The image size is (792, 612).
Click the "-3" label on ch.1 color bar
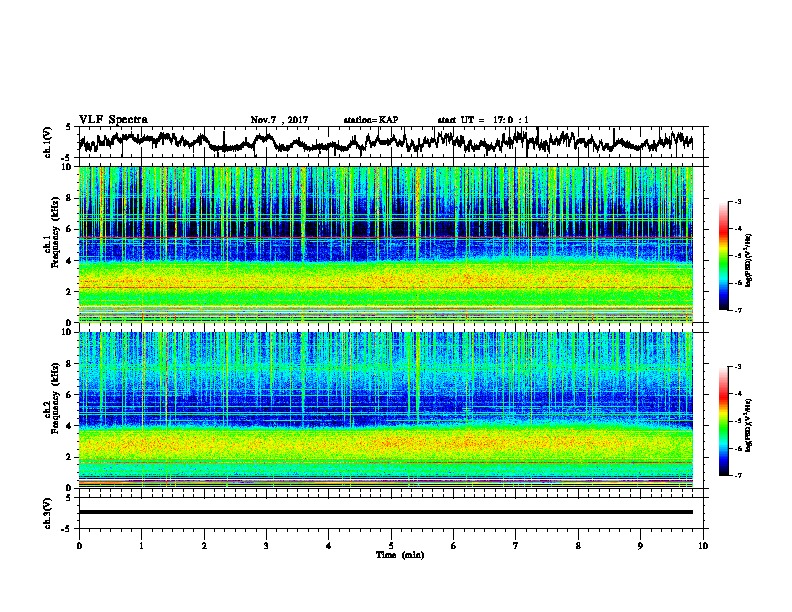(x=737, y=202)
